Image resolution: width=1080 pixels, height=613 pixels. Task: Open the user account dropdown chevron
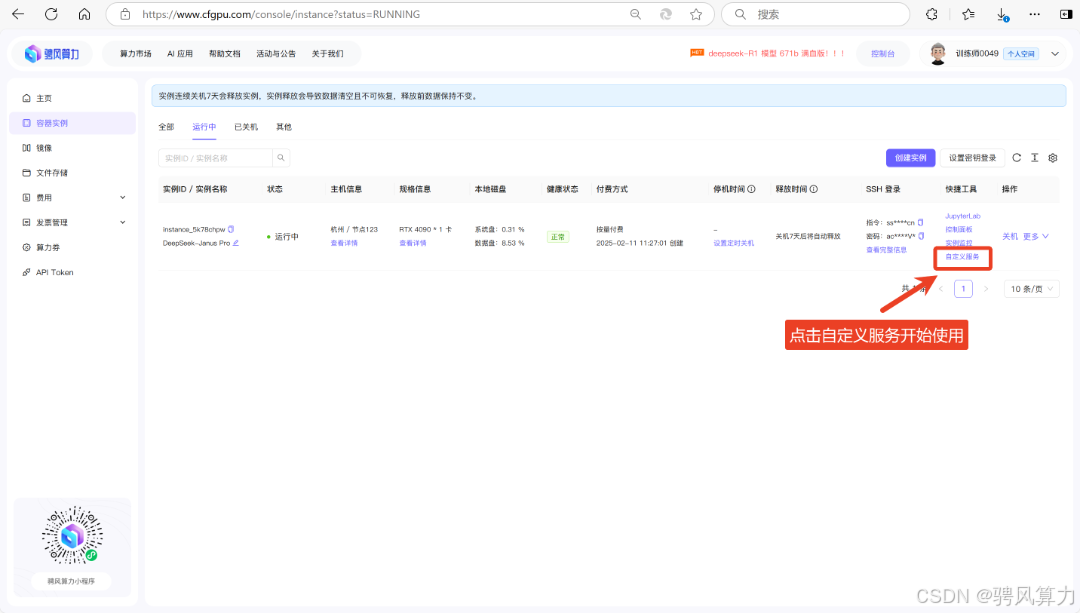(1055, 54)
